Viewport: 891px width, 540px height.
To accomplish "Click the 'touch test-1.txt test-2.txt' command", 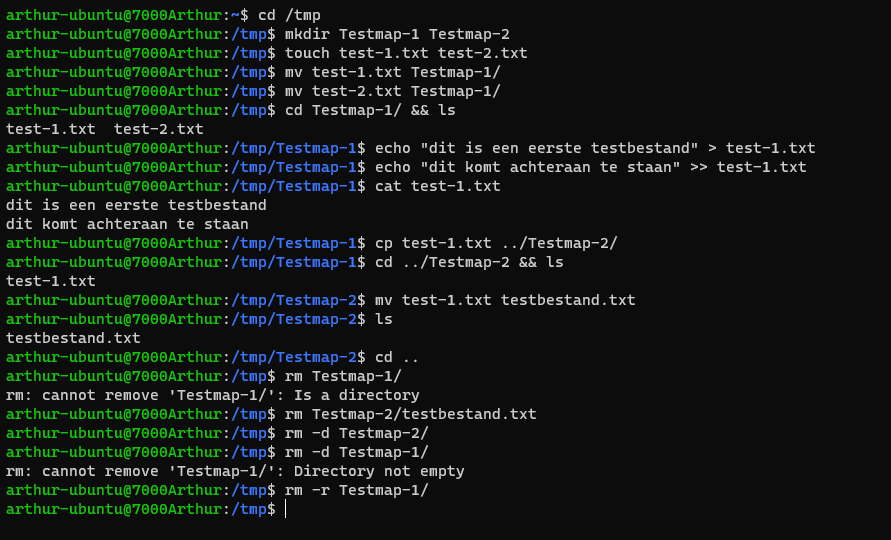I will point(406,53).
